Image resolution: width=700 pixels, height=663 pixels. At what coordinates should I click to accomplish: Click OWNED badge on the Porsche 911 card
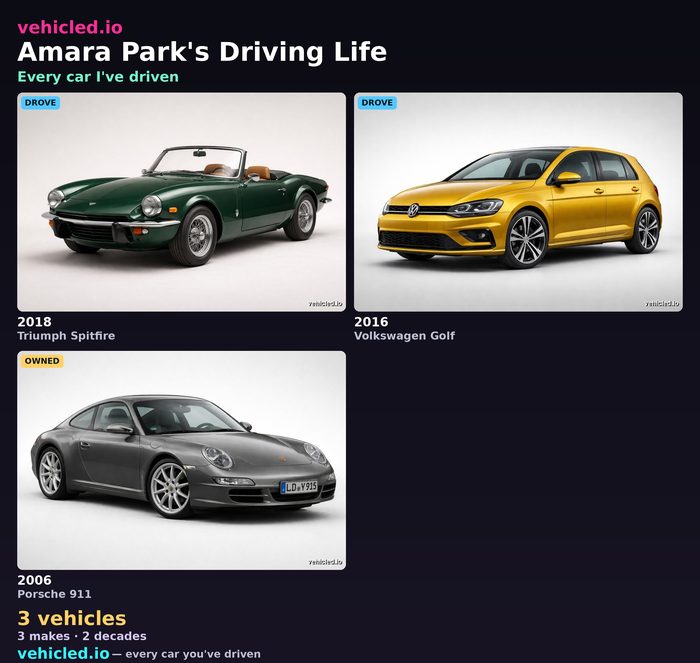point(42,361)
